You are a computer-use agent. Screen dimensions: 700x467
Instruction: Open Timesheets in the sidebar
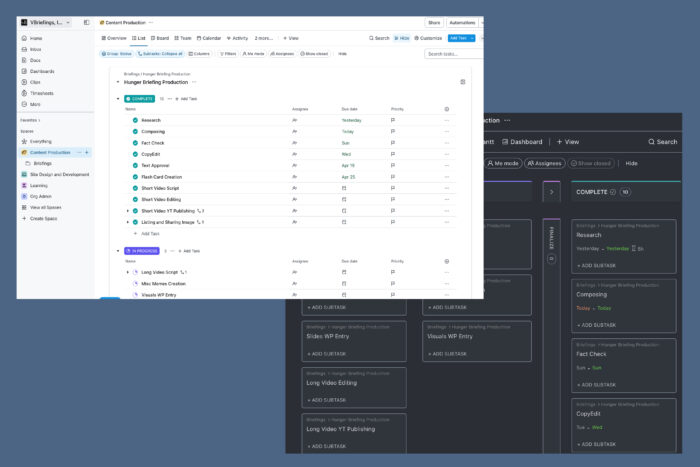tap(40, 93)
